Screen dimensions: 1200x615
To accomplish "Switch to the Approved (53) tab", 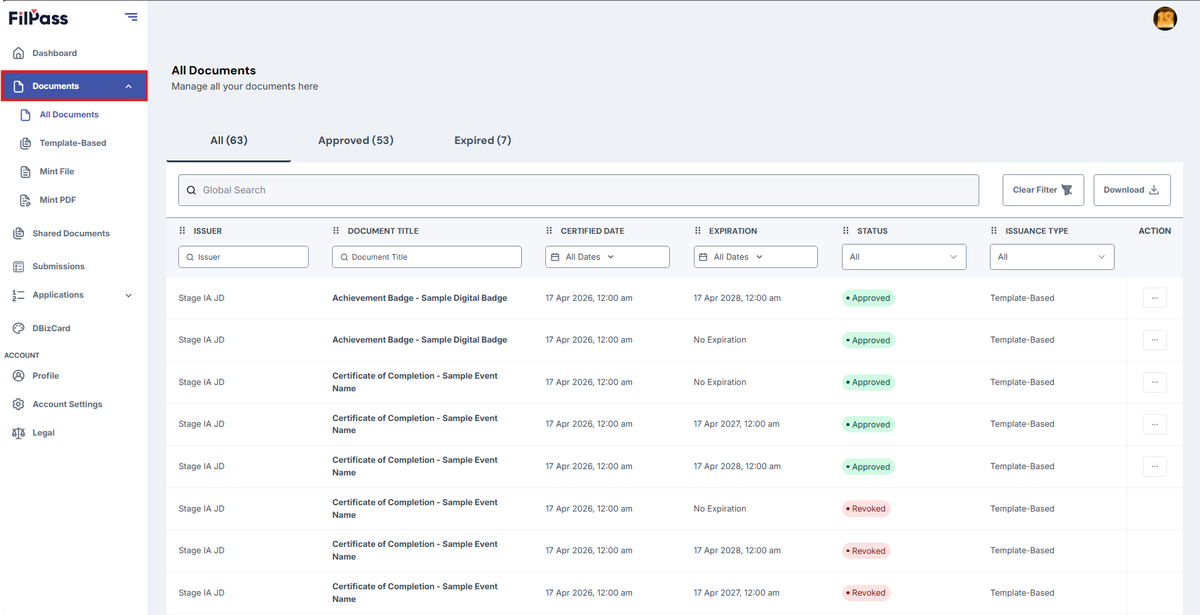I will click(356, 141).
